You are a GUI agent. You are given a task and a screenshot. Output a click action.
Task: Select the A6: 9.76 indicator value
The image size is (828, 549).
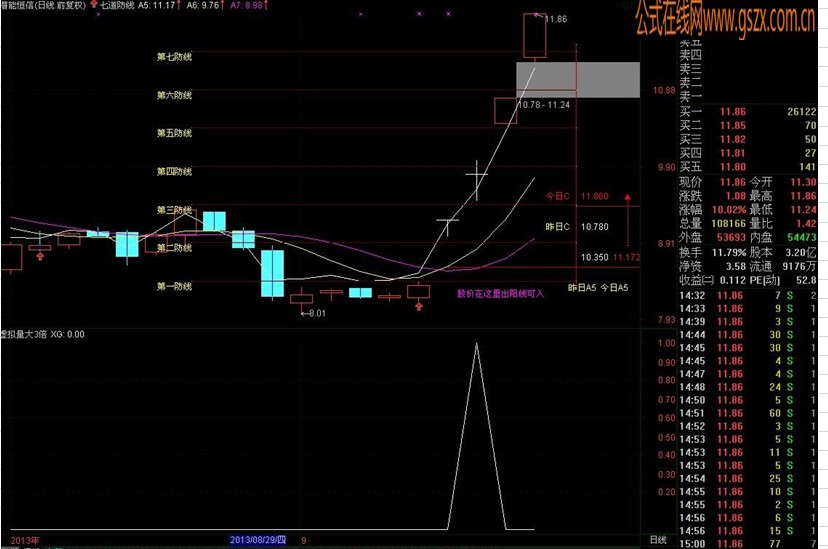click(202, 5)
